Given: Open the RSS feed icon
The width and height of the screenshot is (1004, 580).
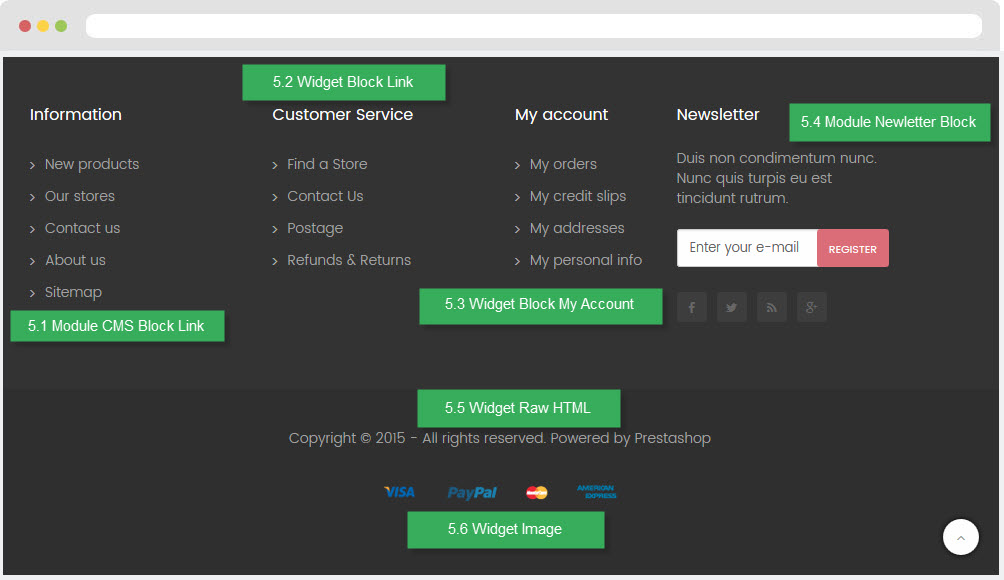Looking at the screenshot, I should tap(771, 308).
